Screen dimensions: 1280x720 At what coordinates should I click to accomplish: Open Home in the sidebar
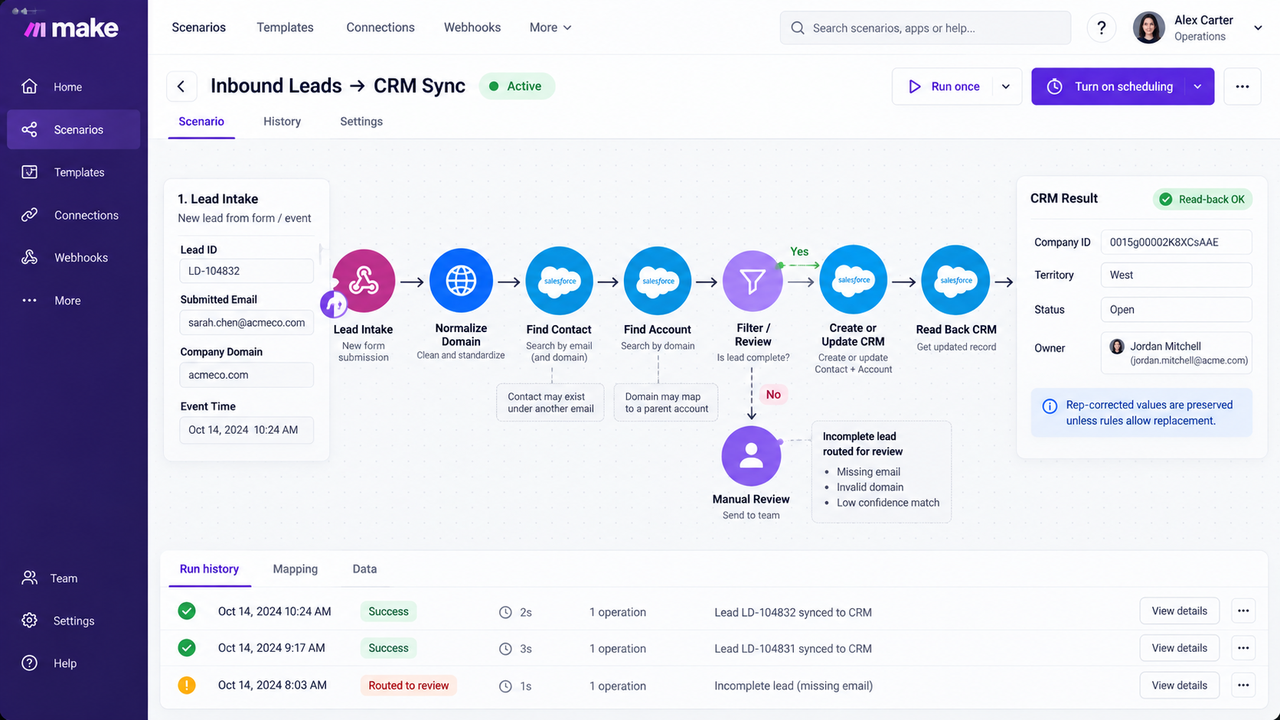(x=73, y=87)
